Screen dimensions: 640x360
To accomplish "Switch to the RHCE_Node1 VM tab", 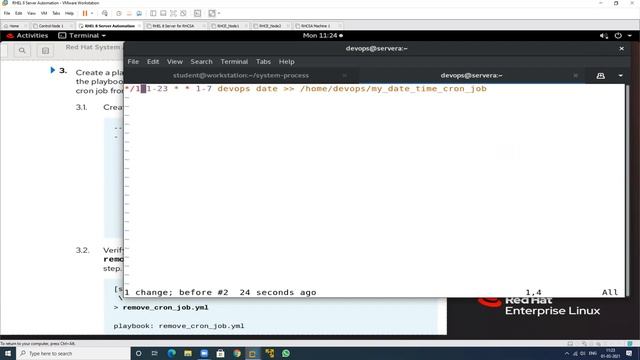I will click(228, 26).
